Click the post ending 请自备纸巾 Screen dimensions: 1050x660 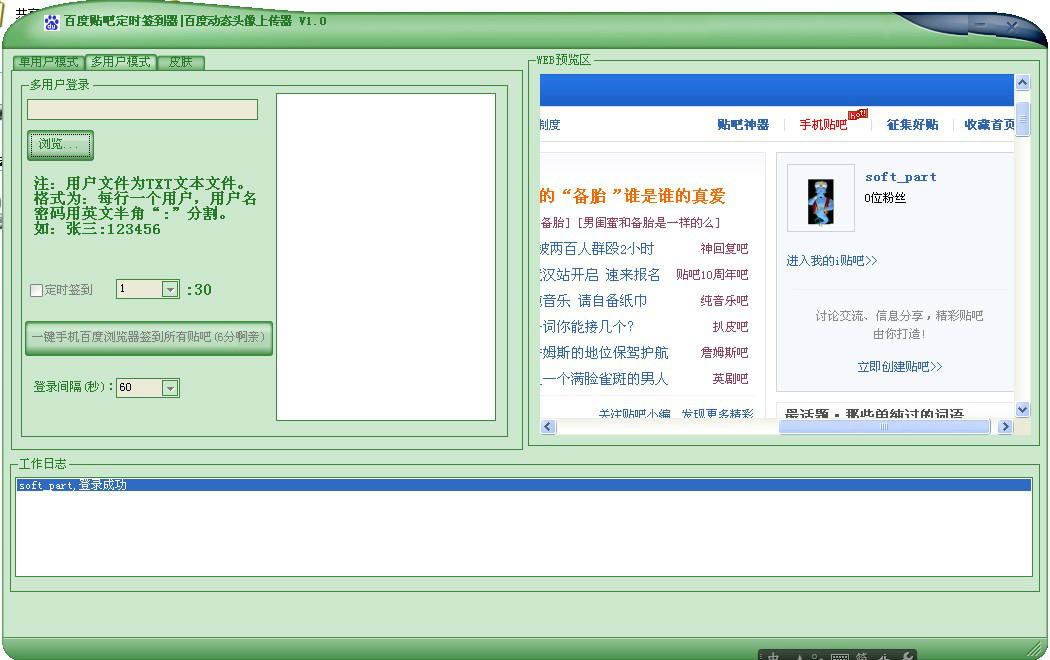[593, 301]
